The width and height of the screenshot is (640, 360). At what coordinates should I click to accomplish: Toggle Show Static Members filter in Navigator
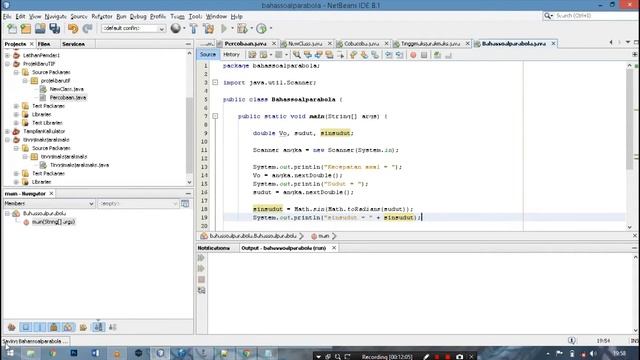[x=40, y=327]
